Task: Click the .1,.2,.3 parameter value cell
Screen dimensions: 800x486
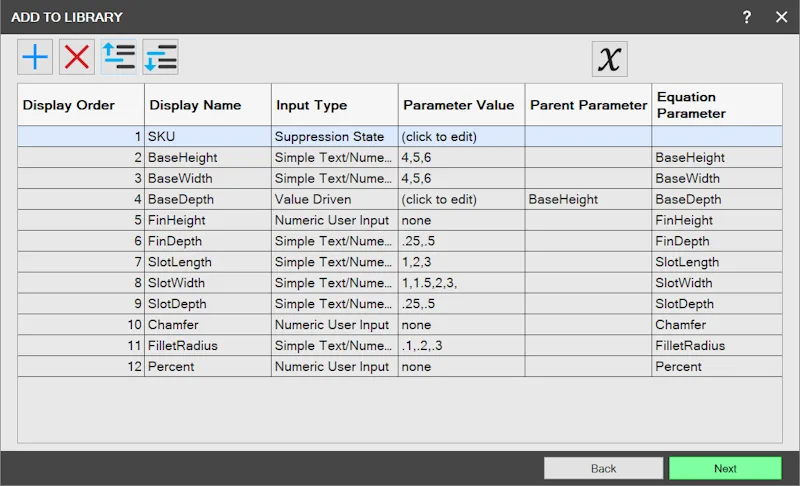Action: point(461,346)
